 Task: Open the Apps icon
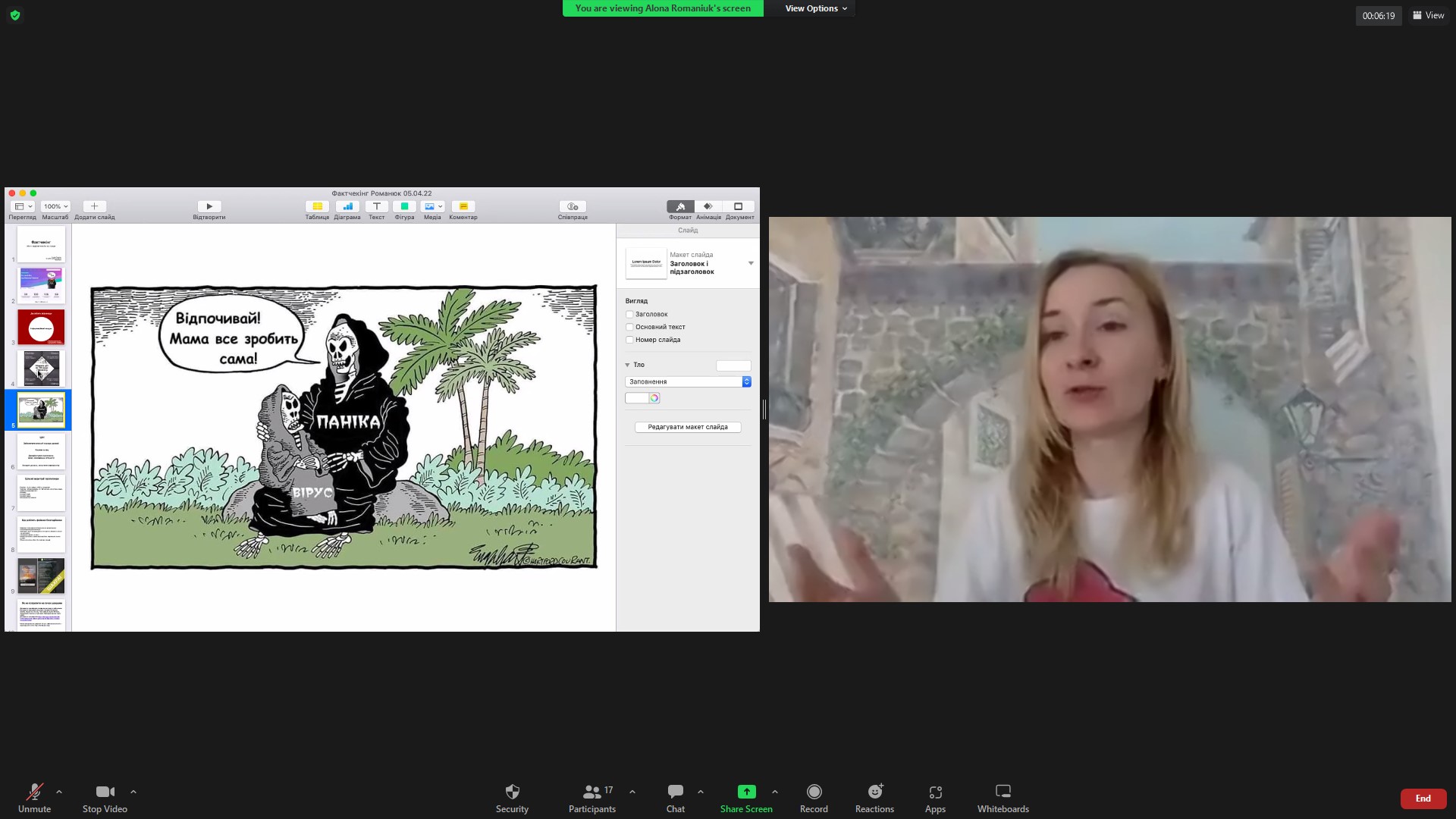935,792
